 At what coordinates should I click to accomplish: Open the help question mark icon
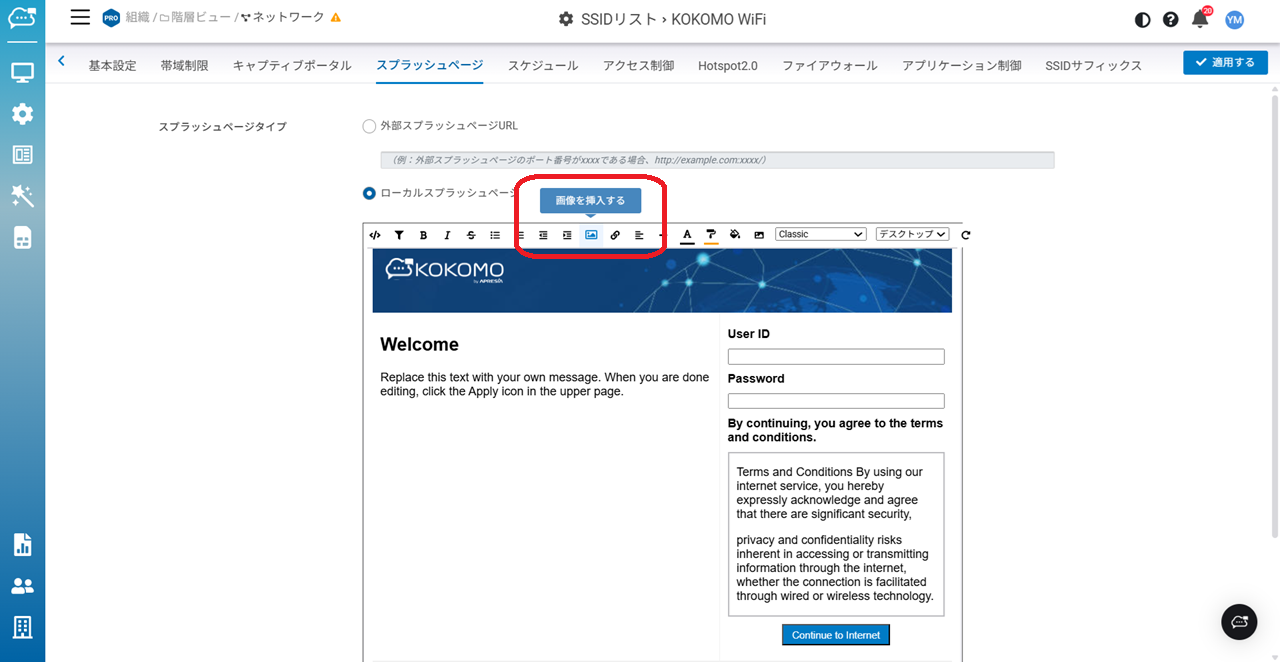coord(1171,20)
